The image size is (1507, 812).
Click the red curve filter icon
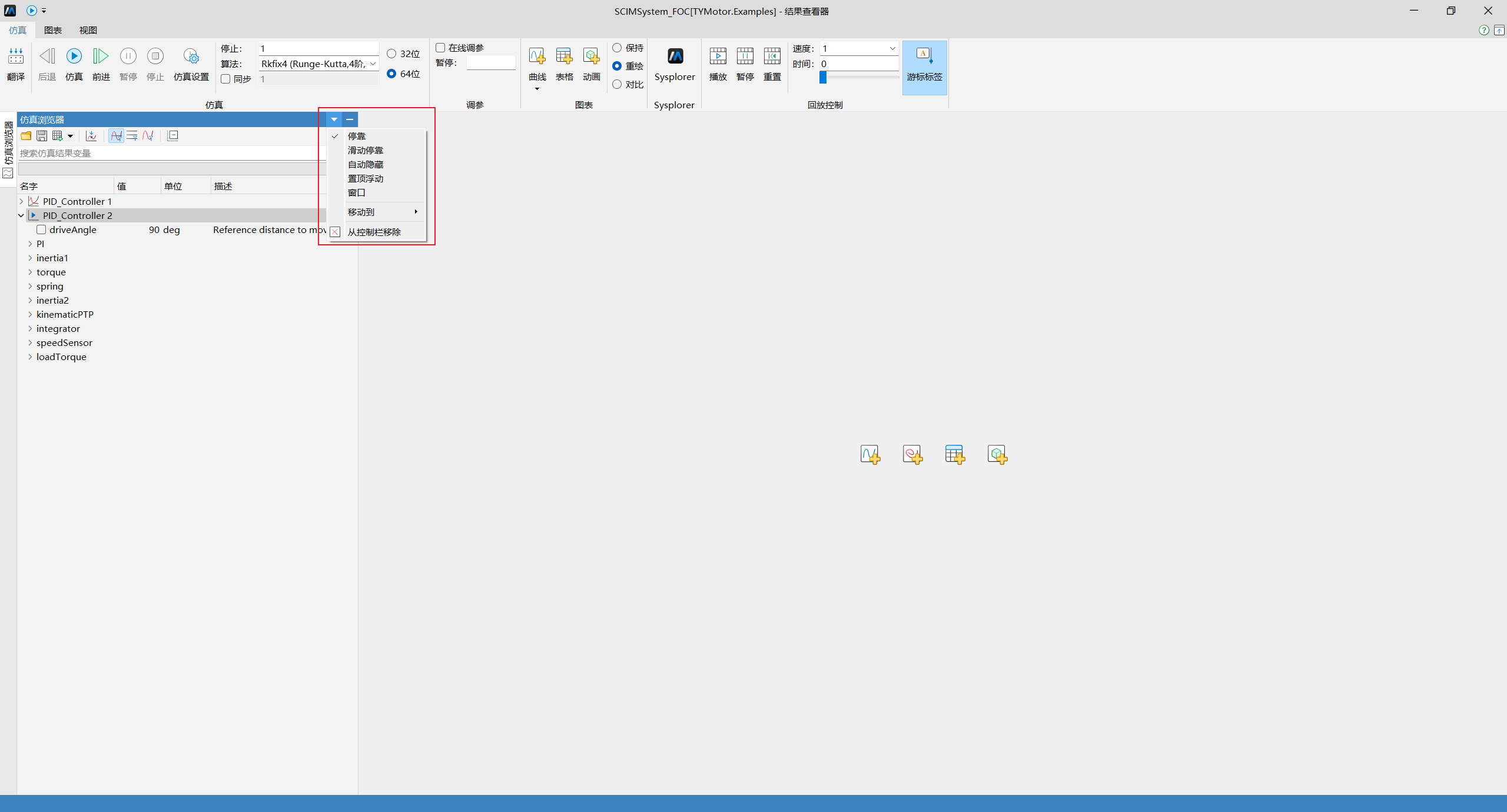click(148, 136)
